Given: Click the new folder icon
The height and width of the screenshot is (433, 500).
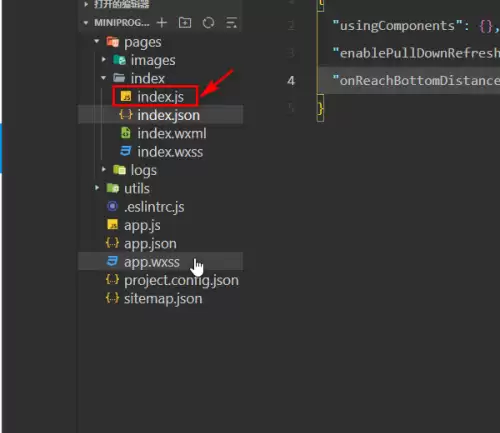Looking at the screenshot, I should point(185,23).
